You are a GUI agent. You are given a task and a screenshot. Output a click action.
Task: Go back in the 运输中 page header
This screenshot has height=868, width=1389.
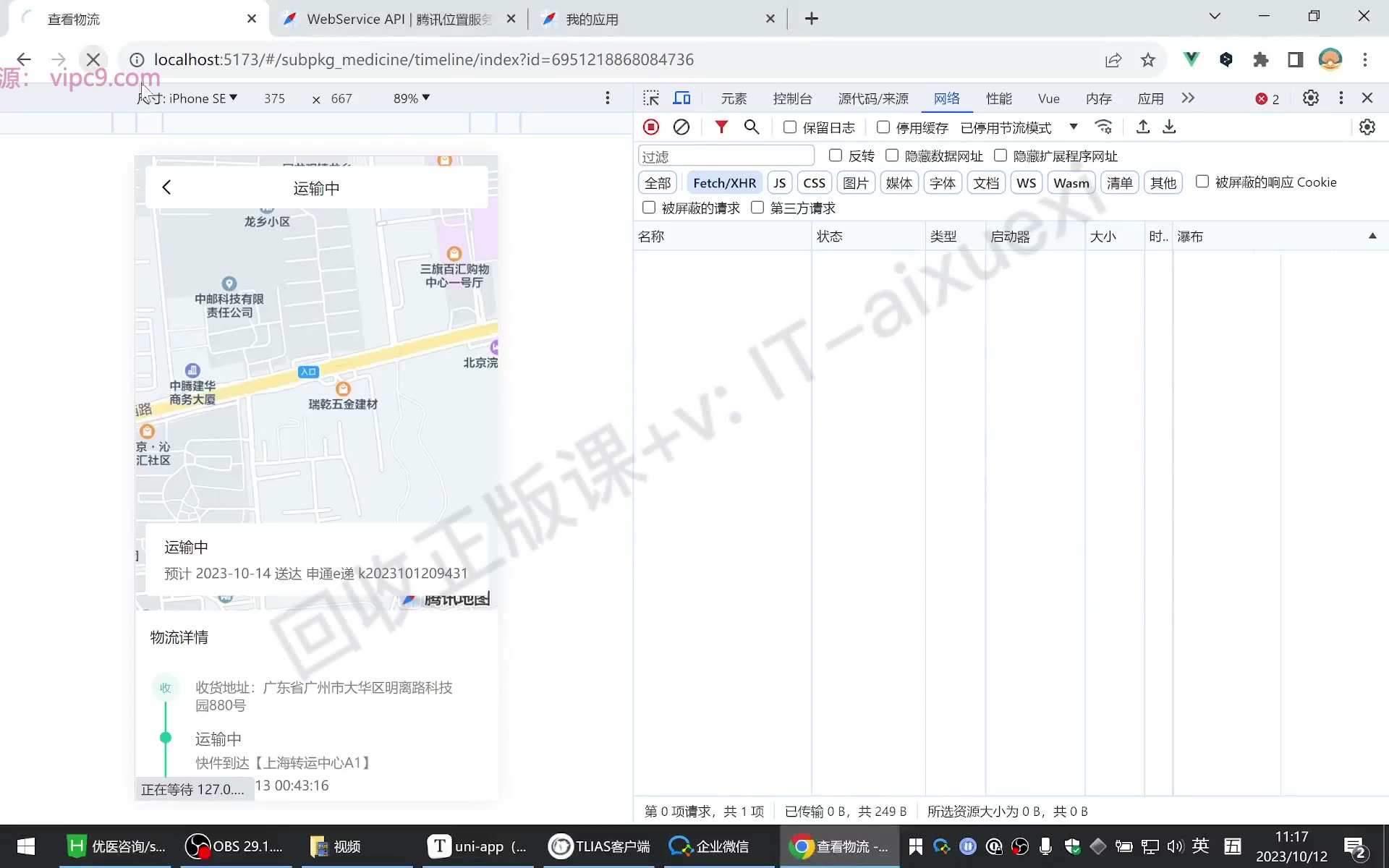coord(166,188)
